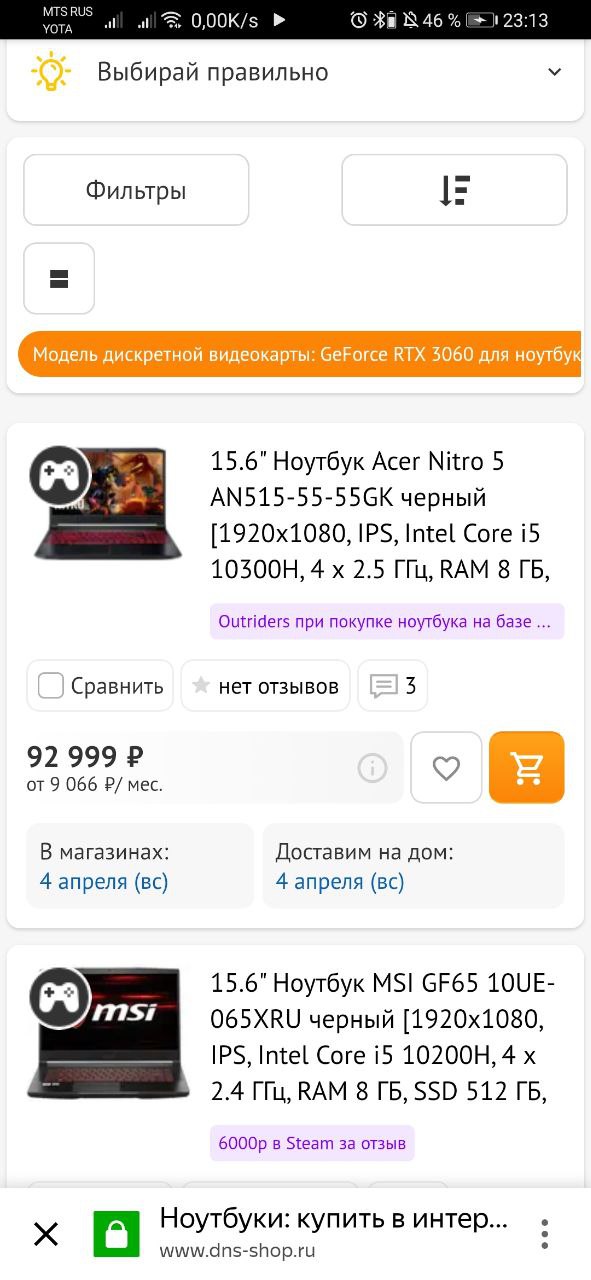Viewport: 591px width, 1280px height.
Task: Tick the Сравнить checkbox for Acer Nitro
Action: point(51,686)
